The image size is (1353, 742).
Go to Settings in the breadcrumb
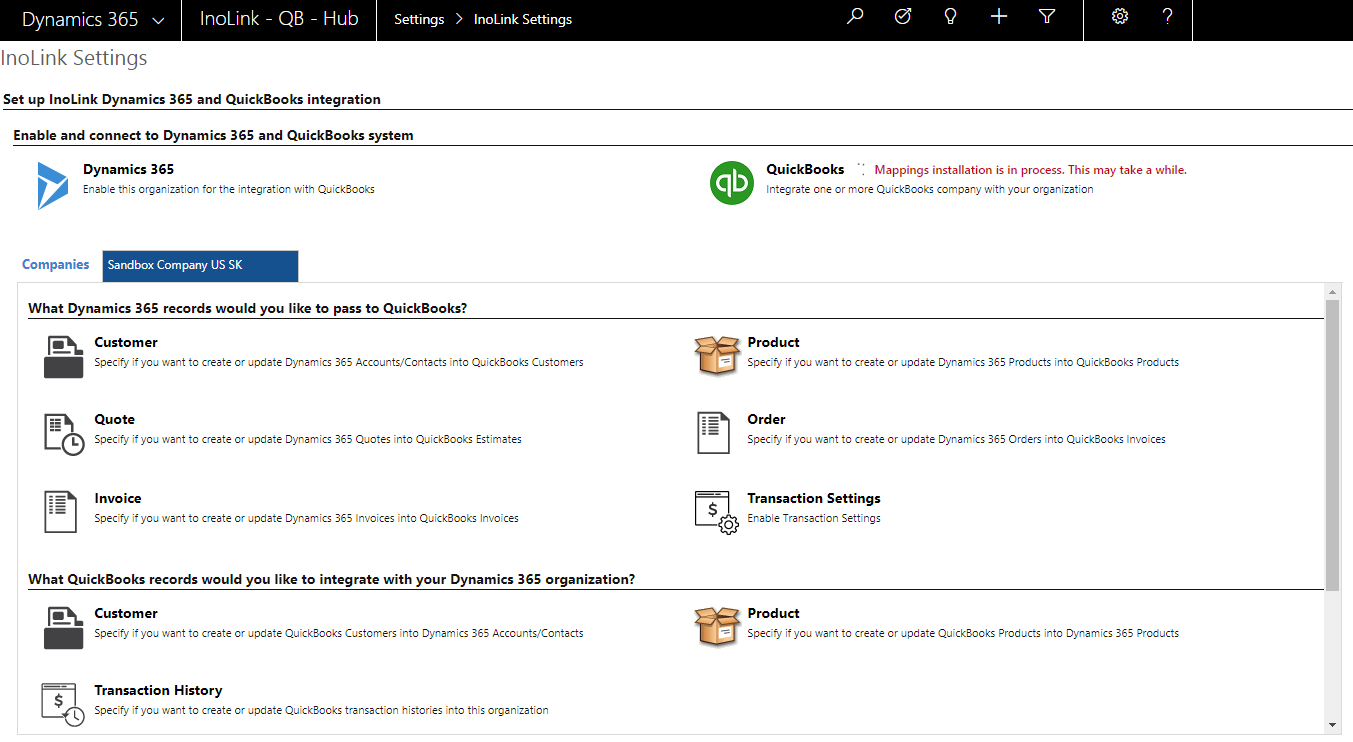[x=419, y=19]
